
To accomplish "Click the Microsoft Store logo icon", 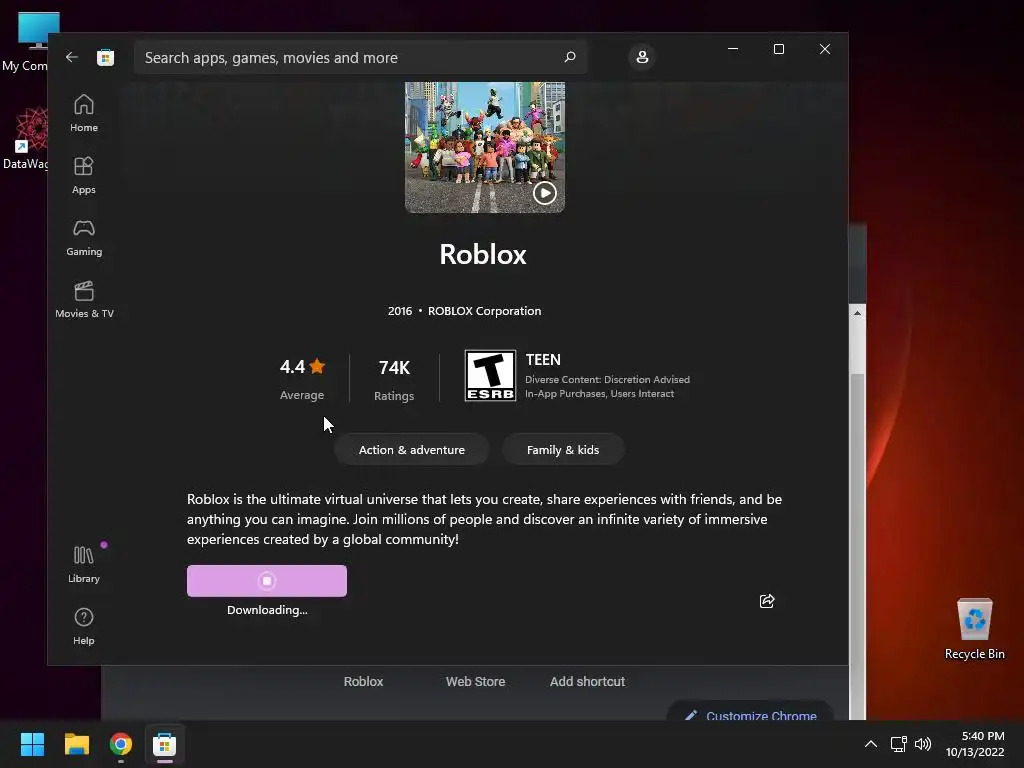I will pos(106,57).
